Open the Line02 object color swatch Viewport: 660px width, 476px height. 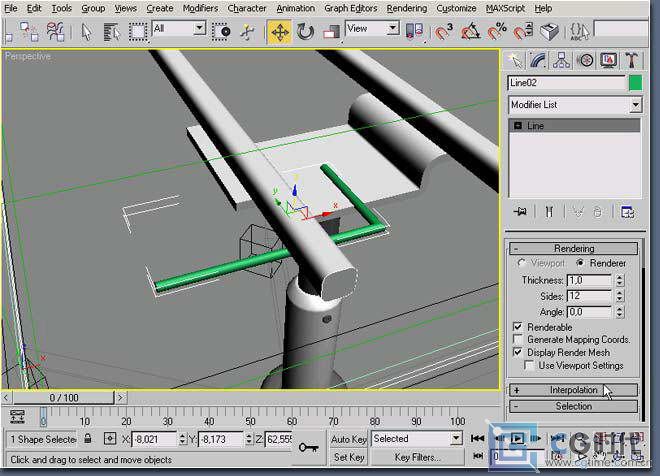point(635,83)
